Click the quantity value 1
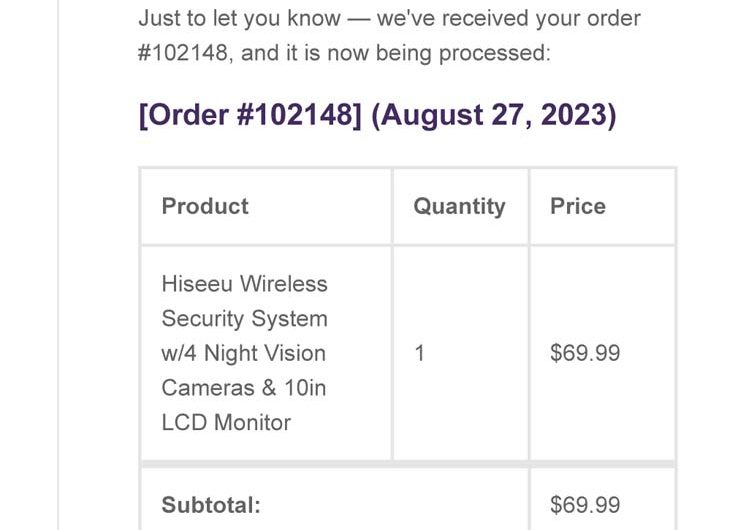 [420, 353]
